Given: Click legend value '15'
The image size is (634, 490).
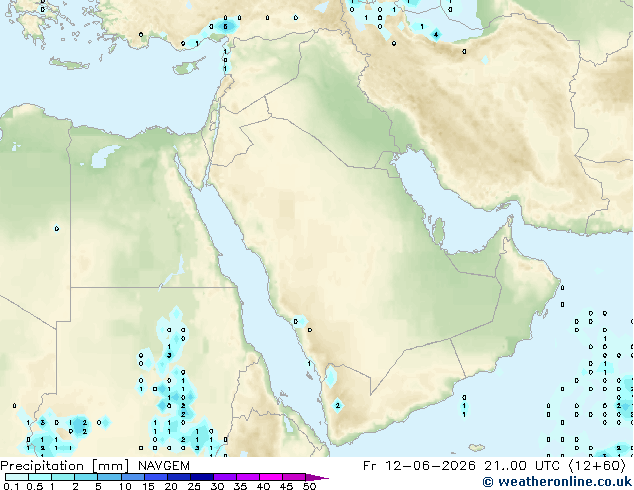Looking at the screenshot, I should (x=148, y=486).
